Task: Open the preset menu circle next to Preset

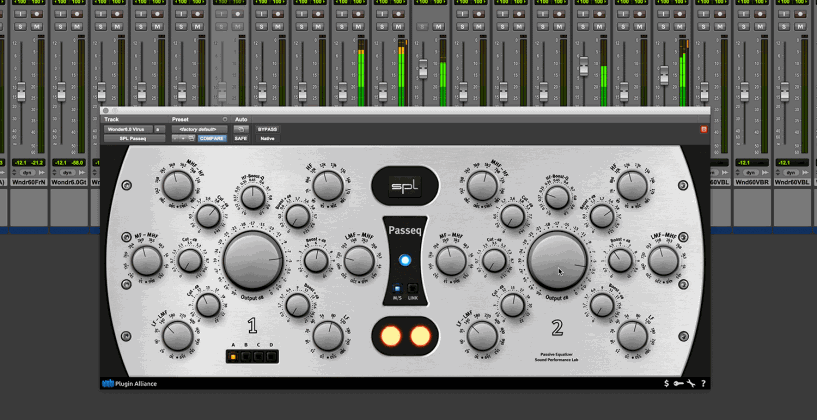Action: tap(225, 119)
